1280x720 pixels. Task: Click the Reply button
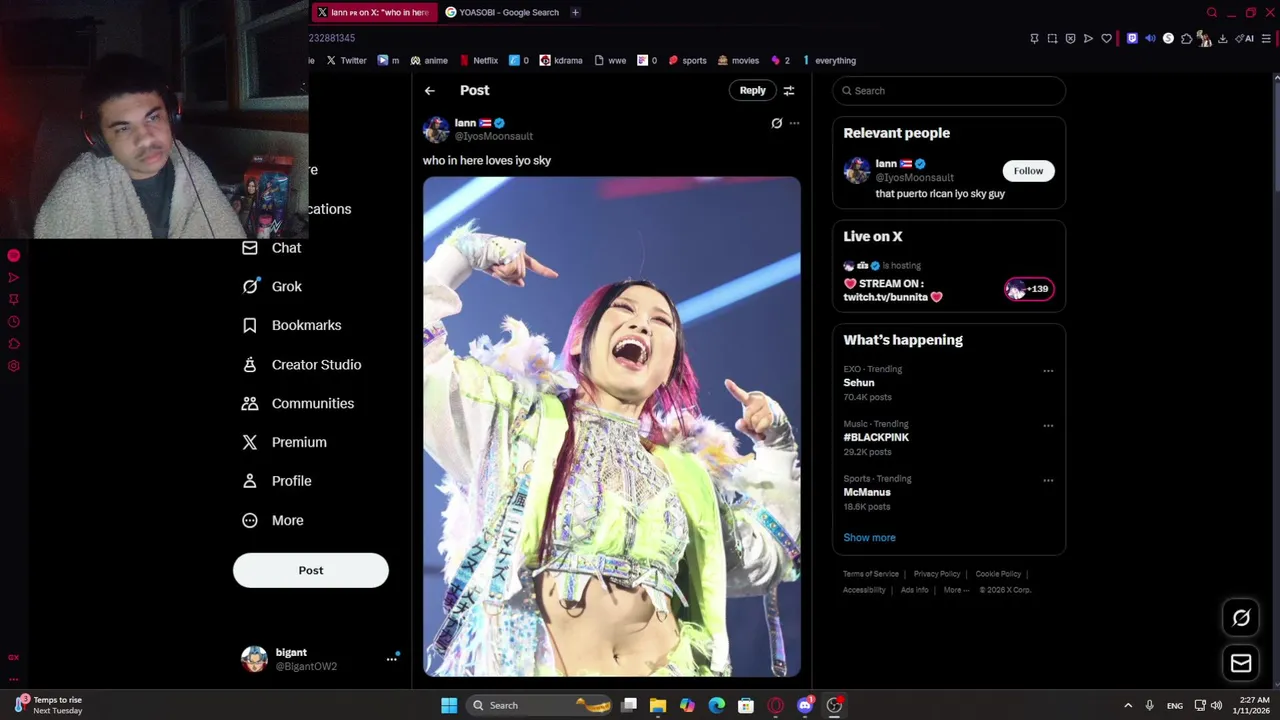tap(752, 91)
